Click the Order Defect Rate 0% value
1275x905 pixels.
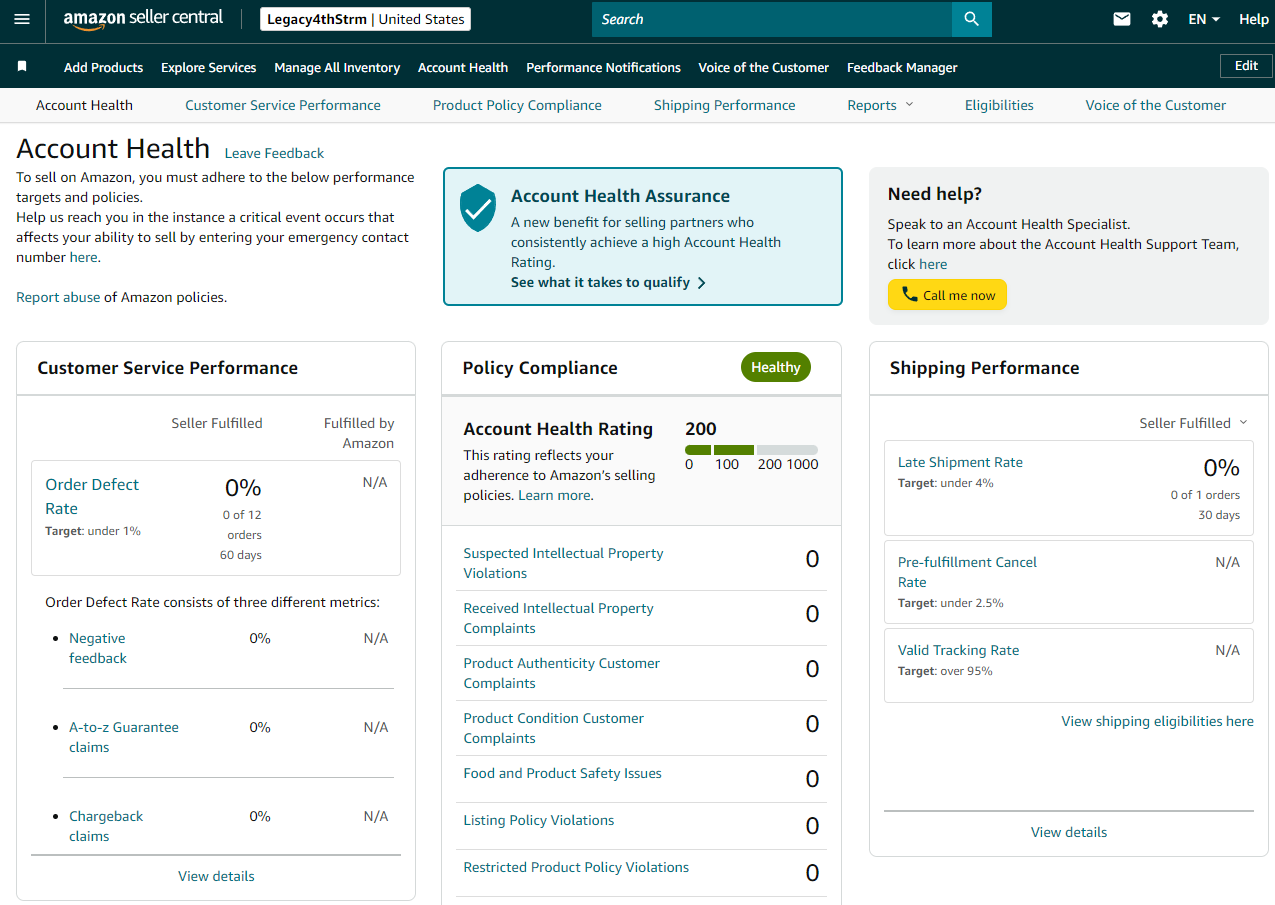(x=243, y=488)
